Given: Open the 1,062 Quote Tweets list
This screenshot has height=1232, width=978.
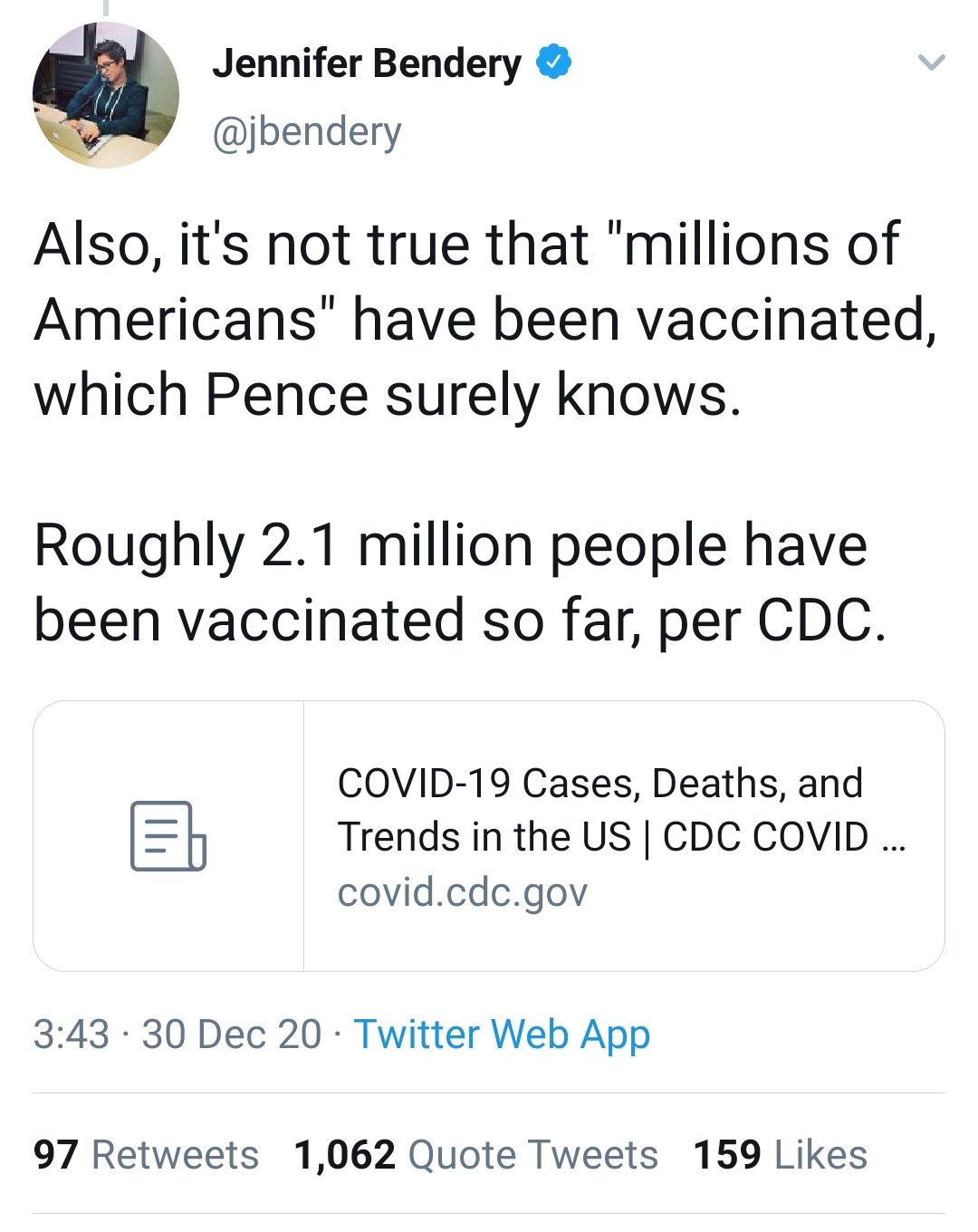Looking at the screenshot, I should coord(476,1155).
